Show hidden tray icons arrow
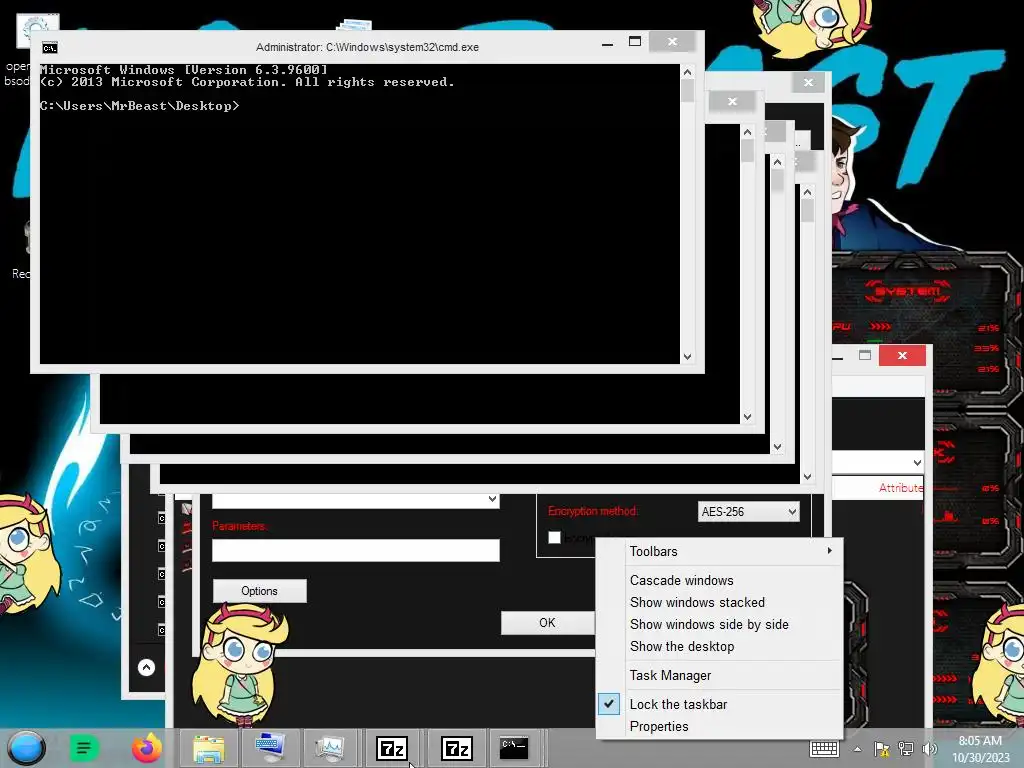1024x768 pixels. (x=857, y=750)
